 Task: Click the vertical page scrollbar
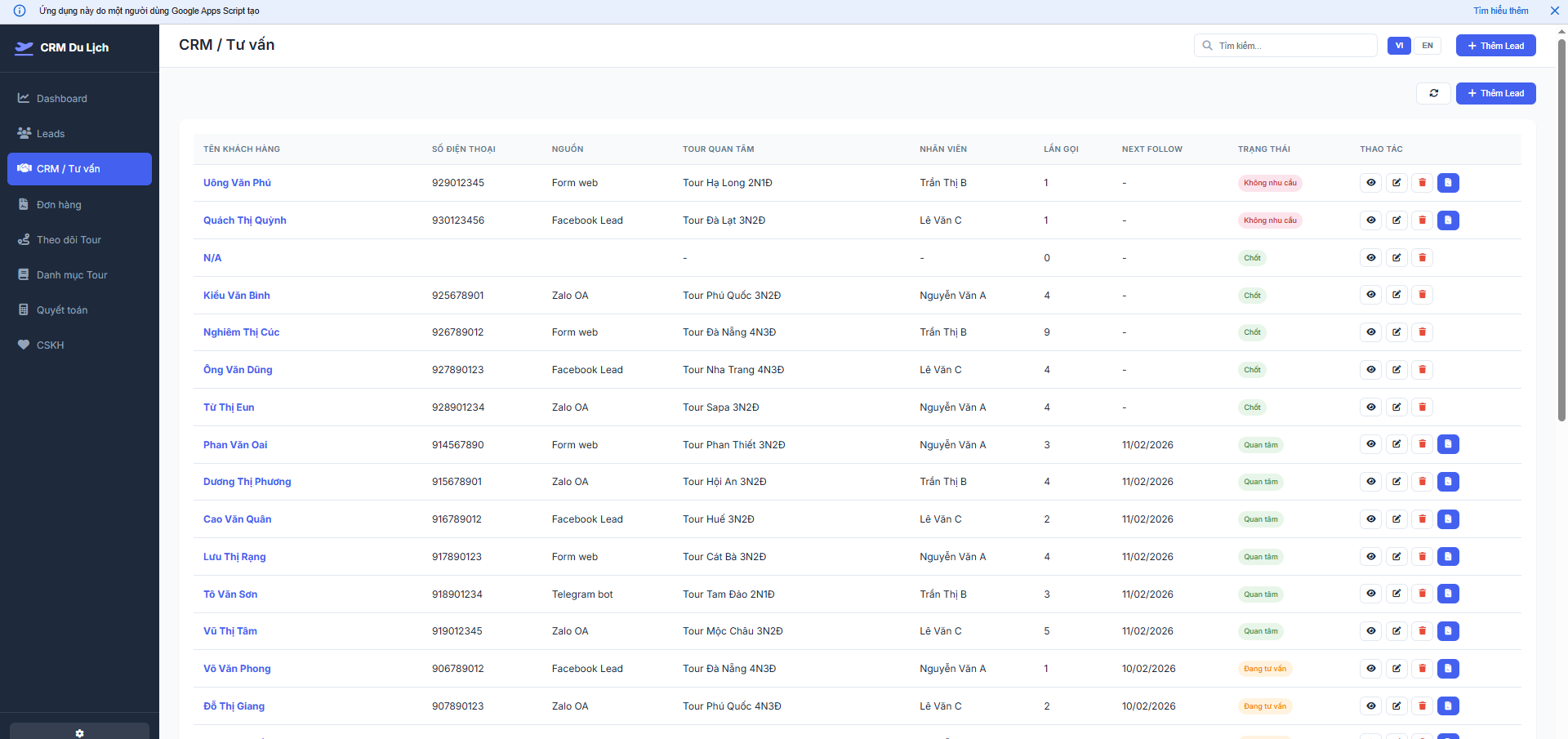point(1561,229)
